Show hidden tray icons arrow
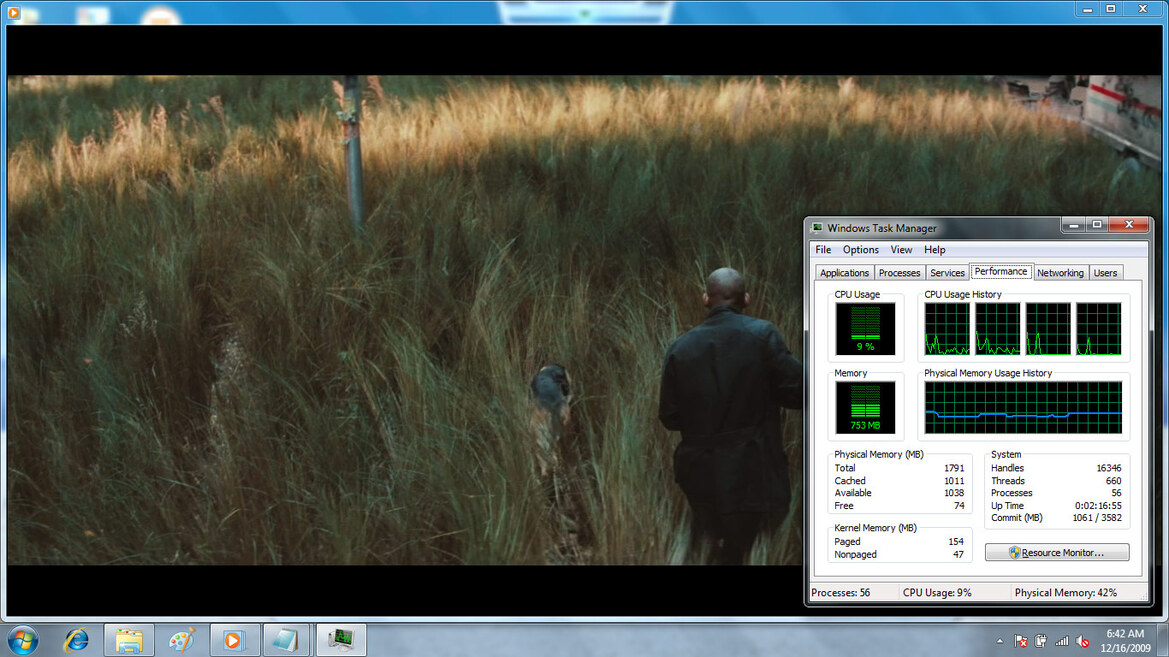The width and height of the screenshot is (1169, 657). [x=1000, y=641]
